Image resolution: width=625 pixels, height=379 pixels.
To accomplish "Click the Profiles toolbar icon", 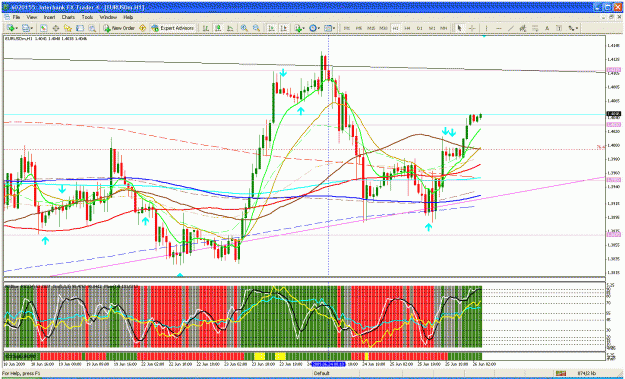I will [x=26, y=28].
